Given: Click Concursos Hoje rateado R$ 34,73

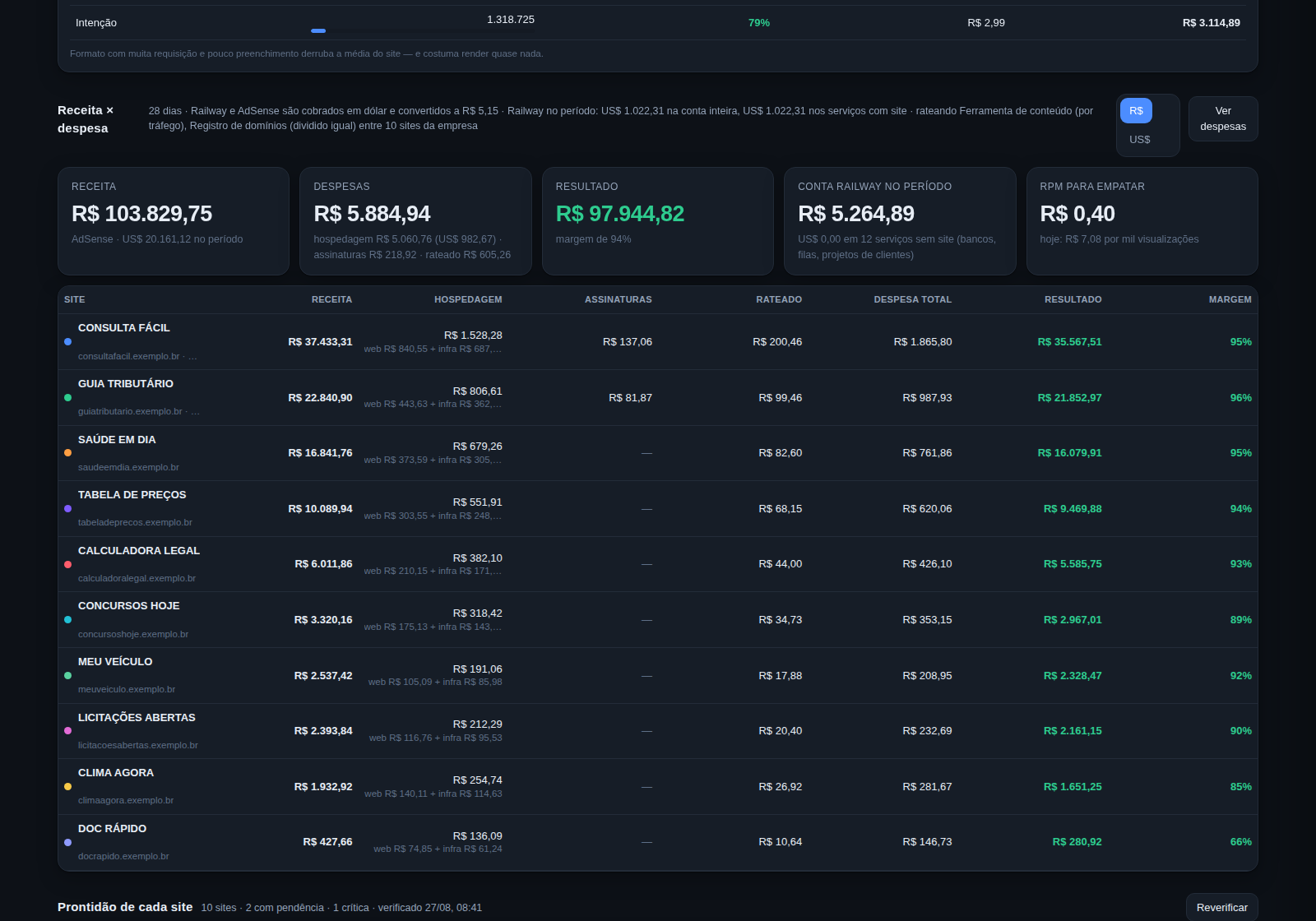Looking at the screenshot, I should click(x=780, y=620).
